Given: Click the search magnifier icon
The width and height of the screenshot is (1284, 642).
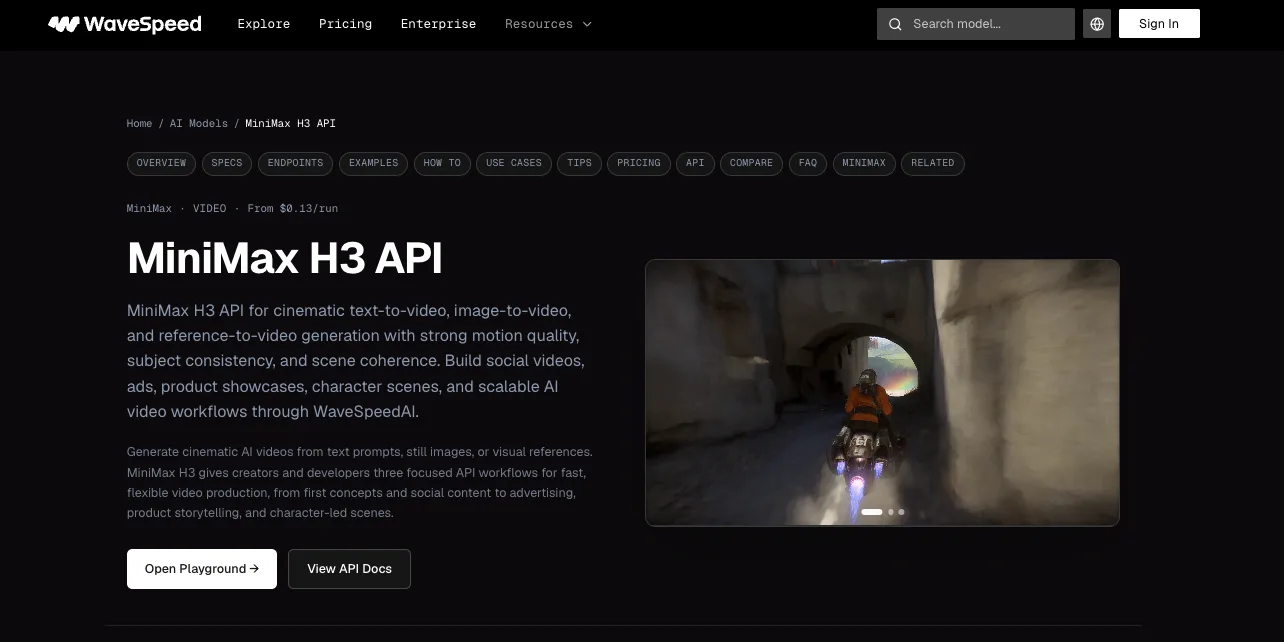Looking at the screenshot, I should pyautogui.click(x=895, y=24).
